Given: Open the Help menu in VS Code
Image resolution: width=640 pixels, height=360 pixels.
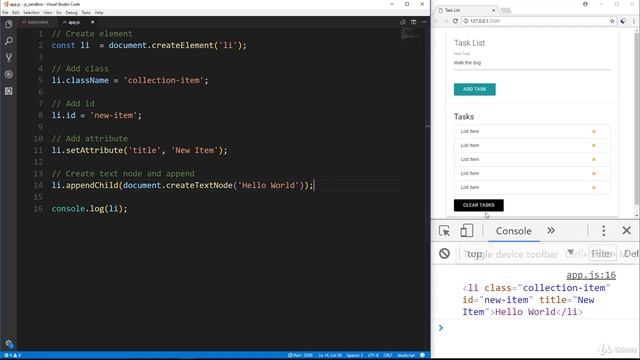Looking at the screenshot, I should 99,13.
